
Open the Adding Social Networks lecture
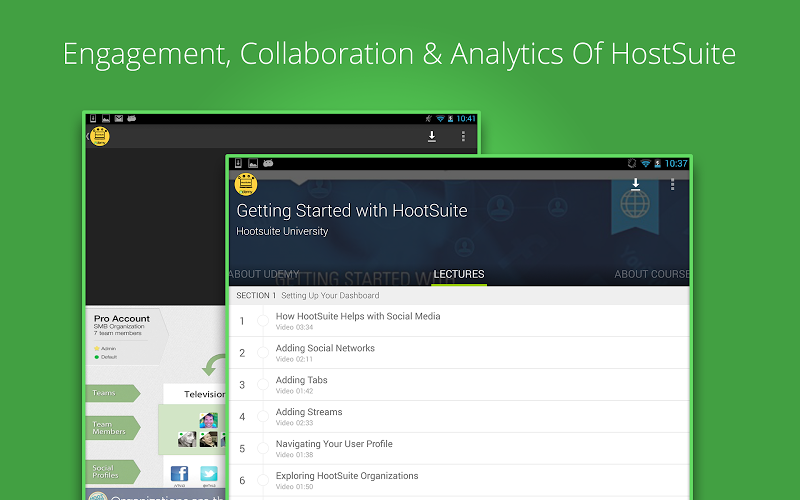pos(459,353)
